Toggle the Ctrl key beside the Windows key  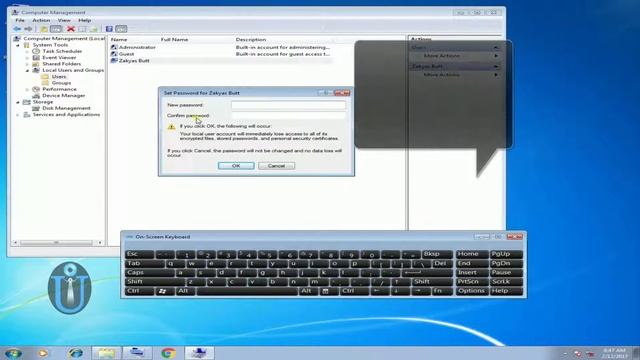coord(140,291)
